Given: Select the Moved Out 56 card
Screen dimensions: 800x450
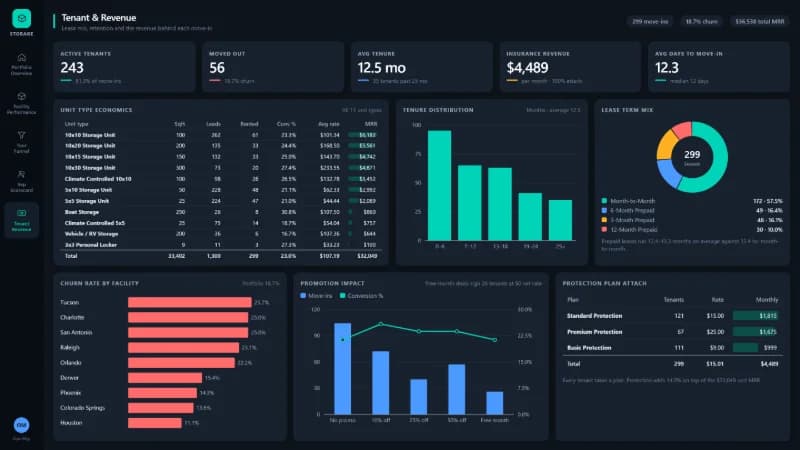Looking at the screenshot, I should coord(273,67).
